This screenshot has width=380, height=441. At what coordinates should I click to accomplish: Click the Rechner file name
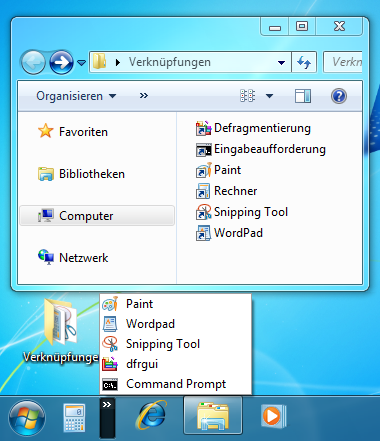[235, 191]
